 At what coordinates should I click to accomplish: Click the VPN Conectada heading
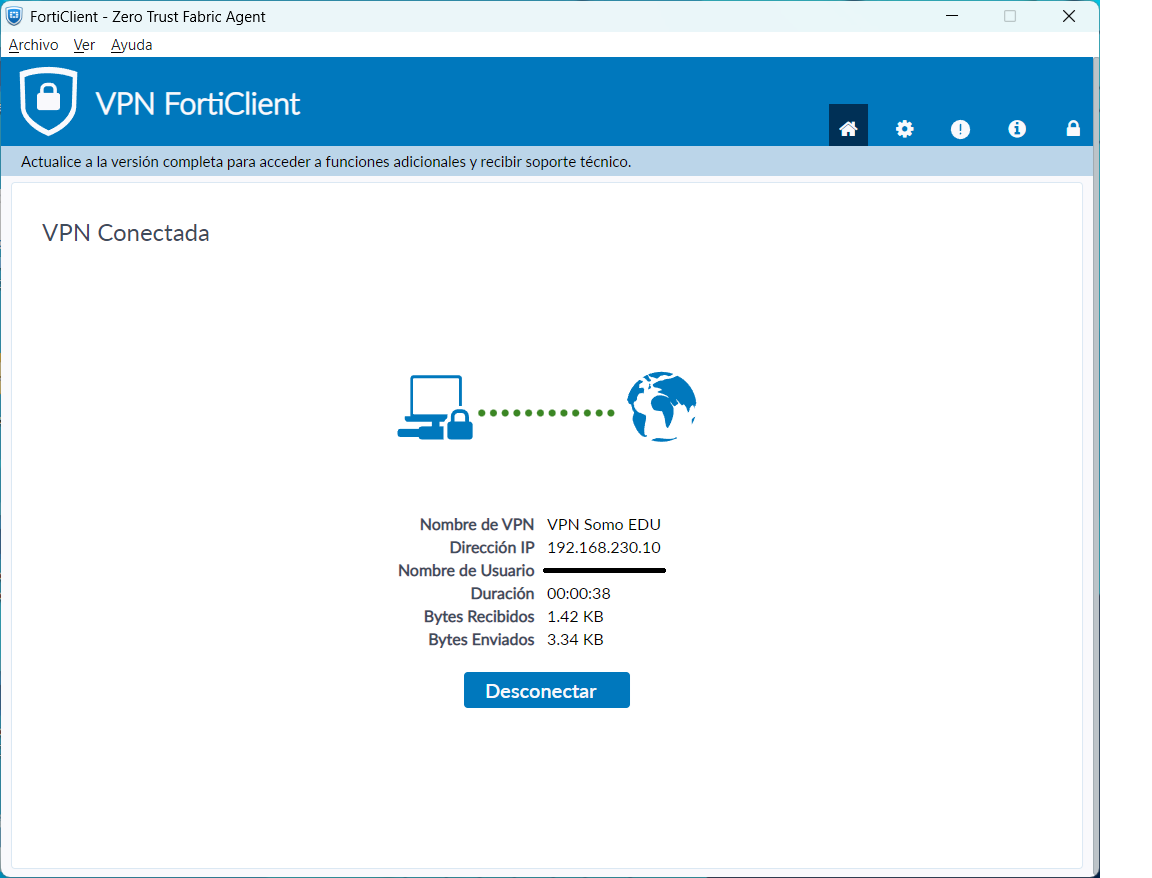tap(126, 233)
